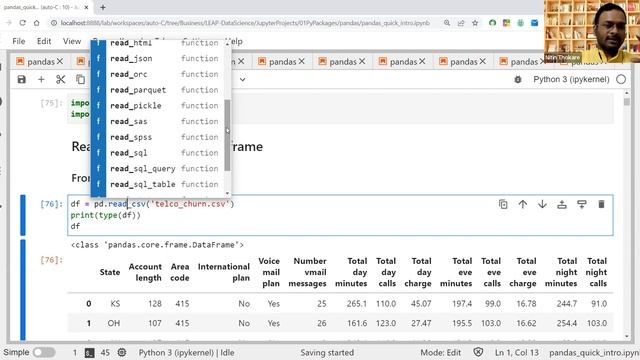Open the blue calendar browser extension

pyautogui.click(x=534, y=23)
